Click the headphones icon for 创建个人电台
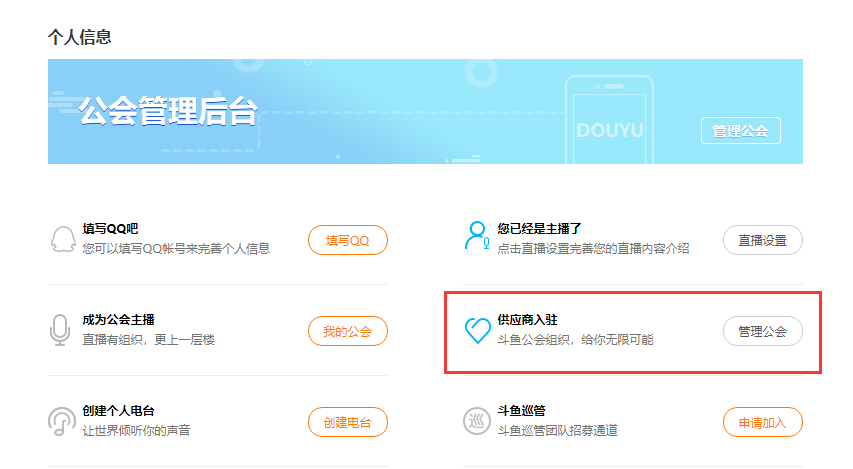The width and height of the screenshot is (853, 469). coord(62,422)
